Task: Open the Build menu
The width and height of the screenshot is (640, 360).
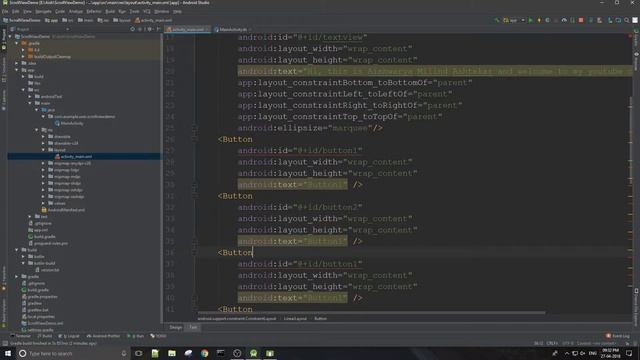Action: 110,11
